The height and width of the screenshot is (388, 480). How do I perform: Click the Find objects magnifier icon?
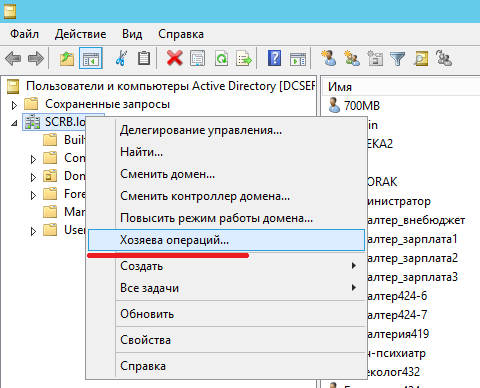pyautogui.click(x=421, y=59)
